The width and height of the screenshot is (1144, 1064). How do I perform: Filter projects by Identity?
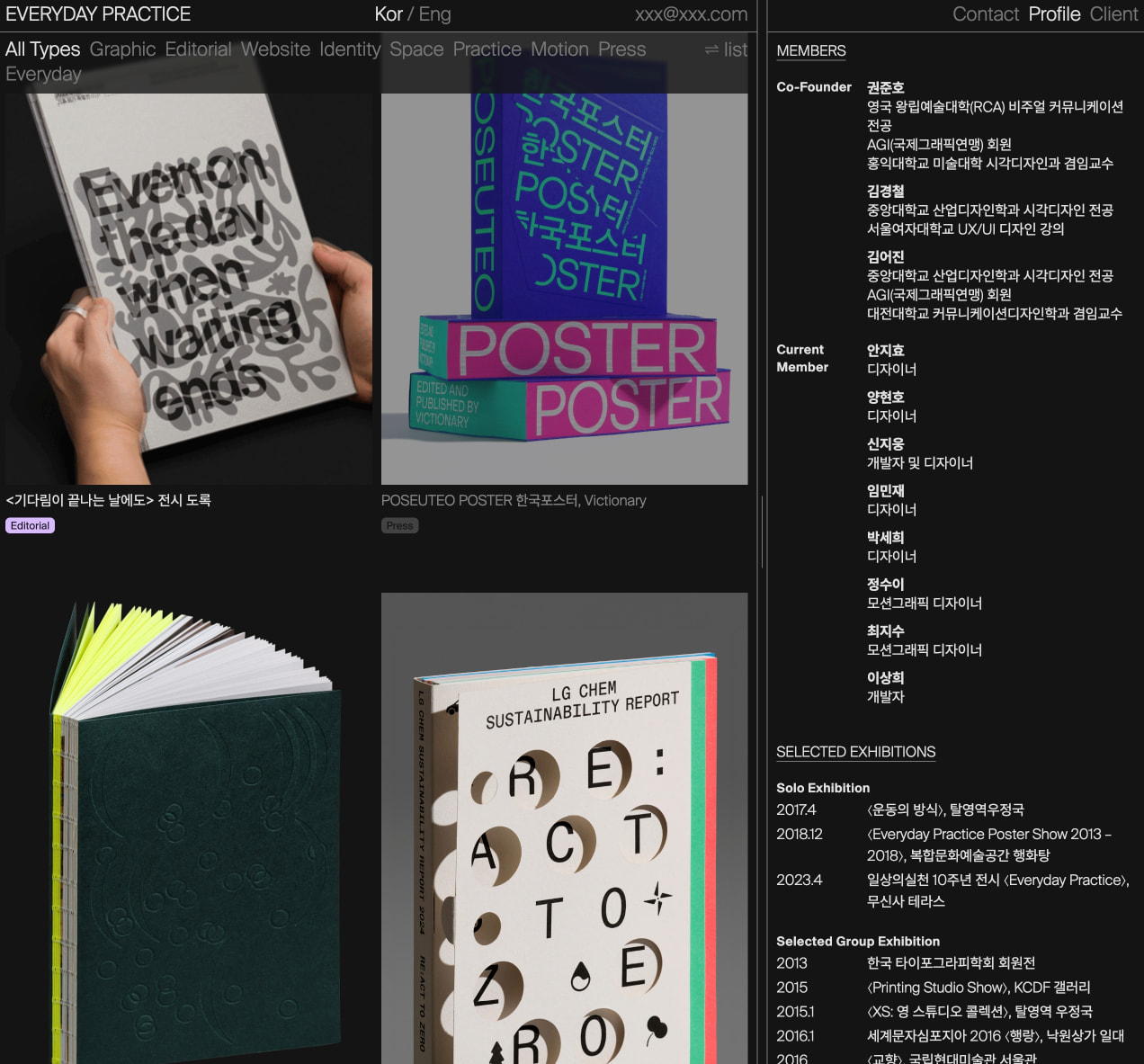coord(350,49)
